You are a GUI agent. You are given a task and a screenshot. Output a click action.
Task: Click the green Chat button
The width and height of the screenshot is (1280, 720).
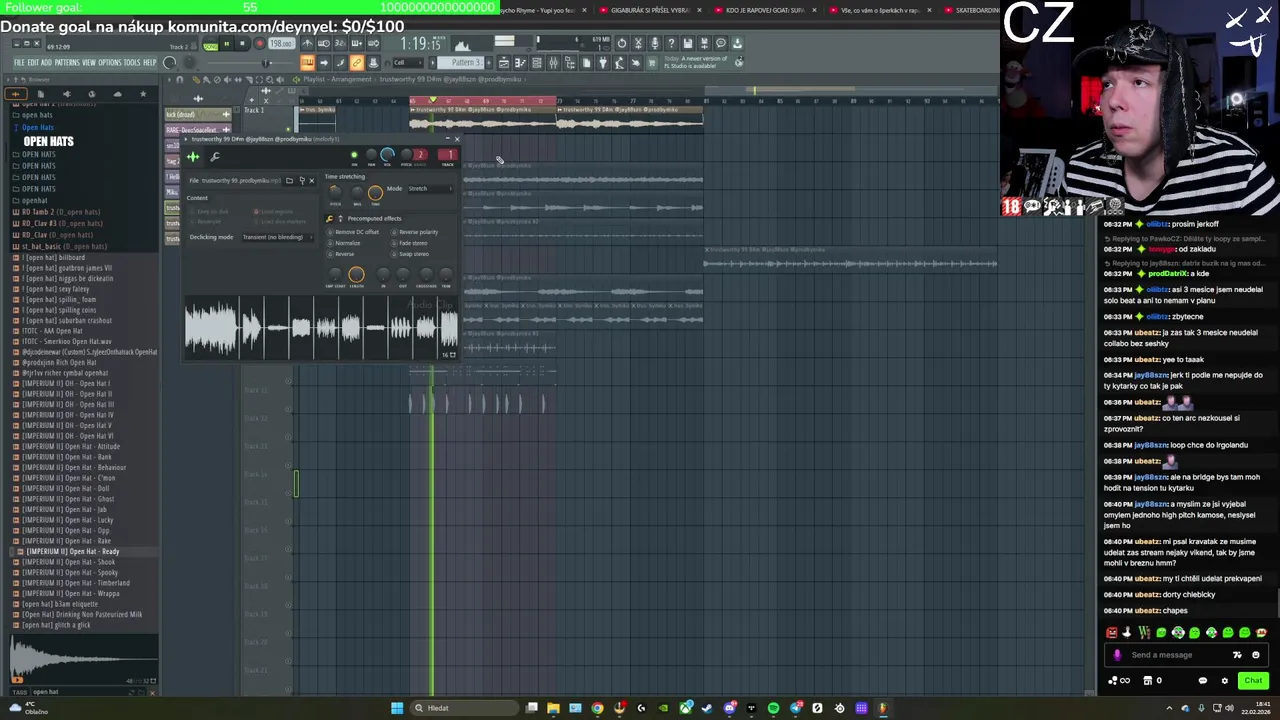[x=1253, y=681]
